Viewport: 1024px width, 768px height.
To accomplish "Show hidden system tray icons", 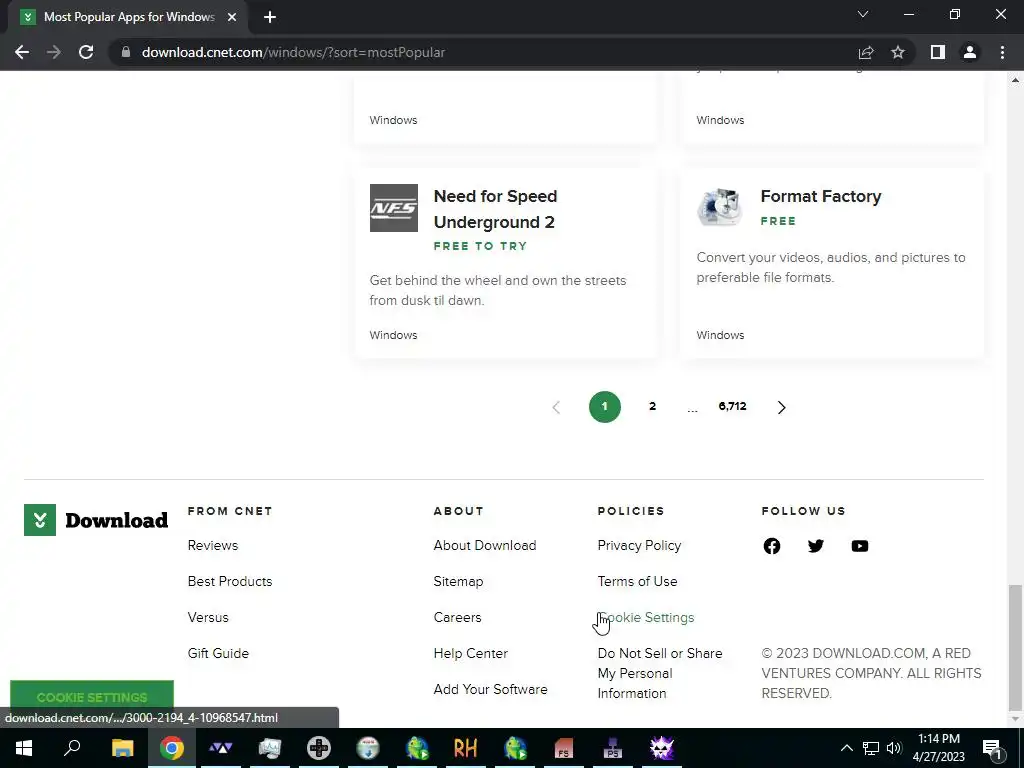I will point(846,748).
